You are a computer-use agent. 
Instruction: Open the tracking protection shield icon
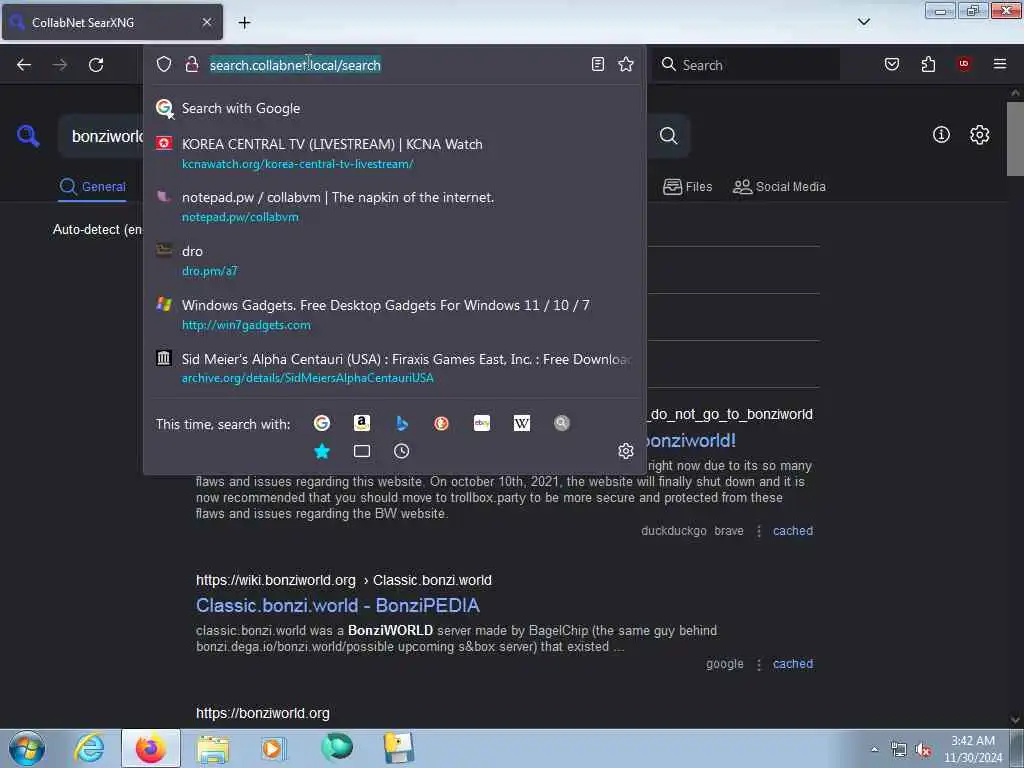click(164, 64)
